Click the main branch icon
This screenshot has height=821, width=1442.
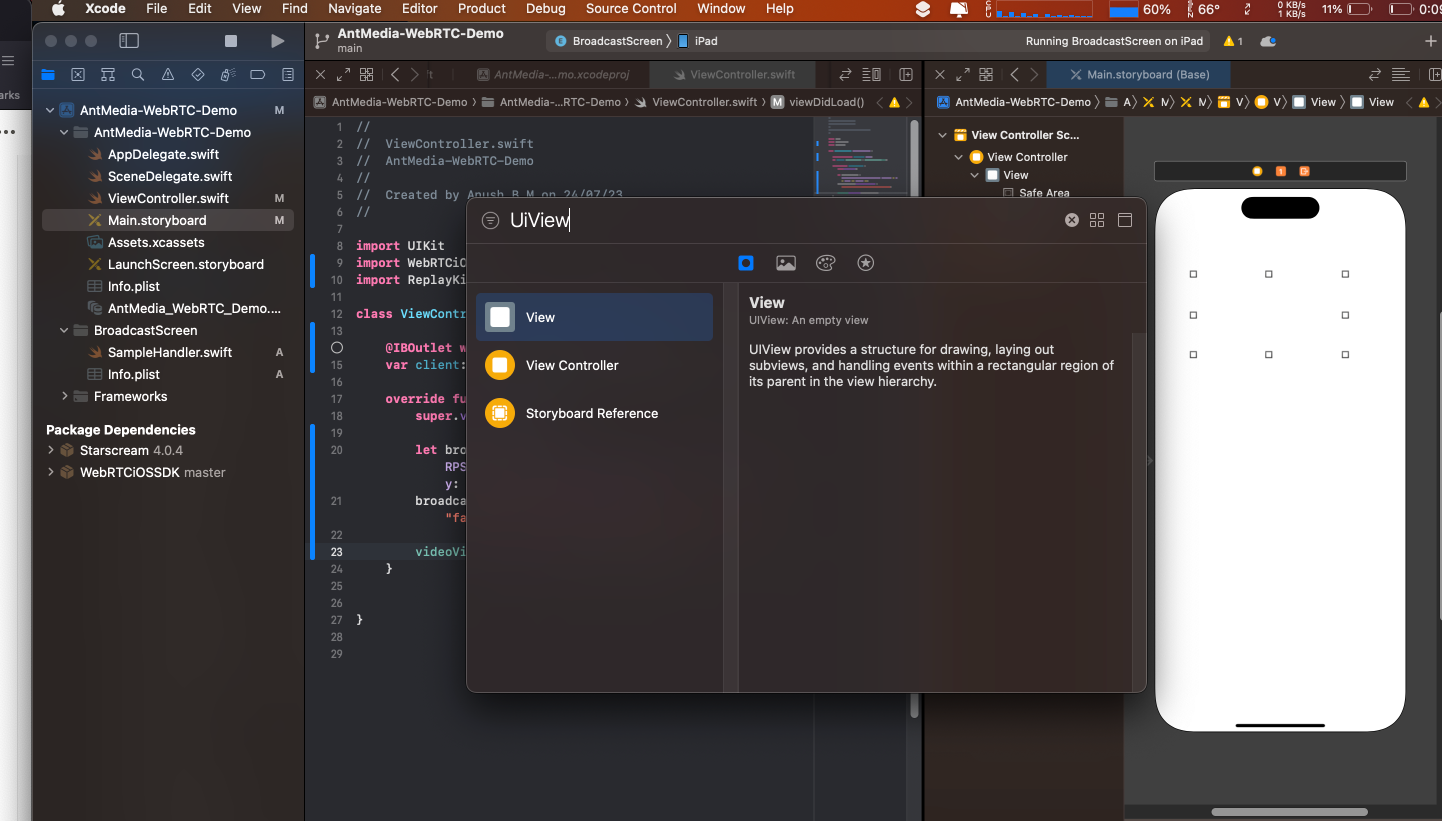tap(321, 41)
